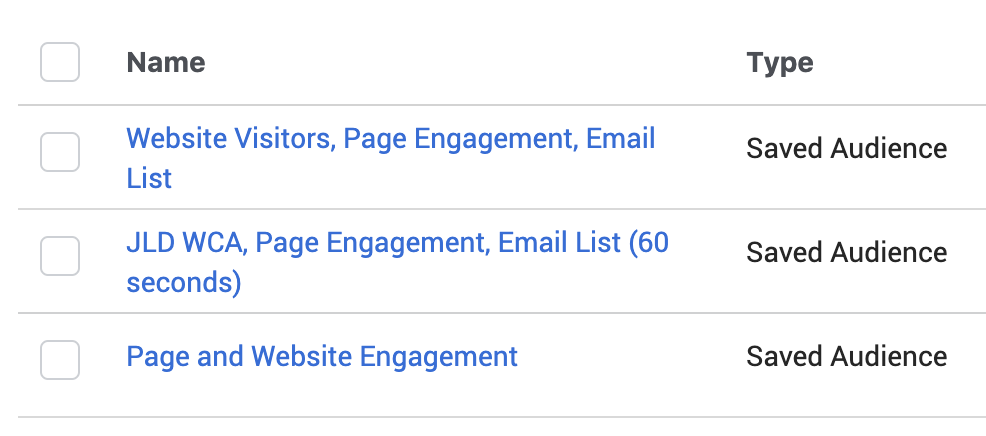986x436 pixels.
Task: Sort the table by Type column header
Action: pyautogui.click(x=780, y=63)
